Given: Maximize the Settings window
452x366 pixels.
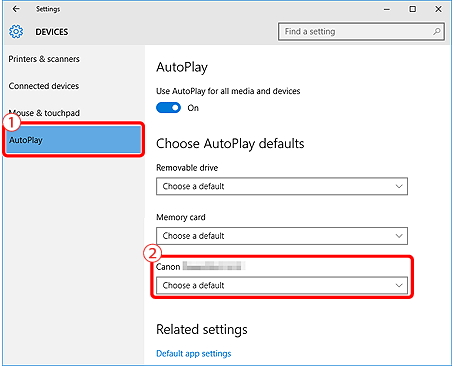Looking at the screenshot, I should (413, 9).
